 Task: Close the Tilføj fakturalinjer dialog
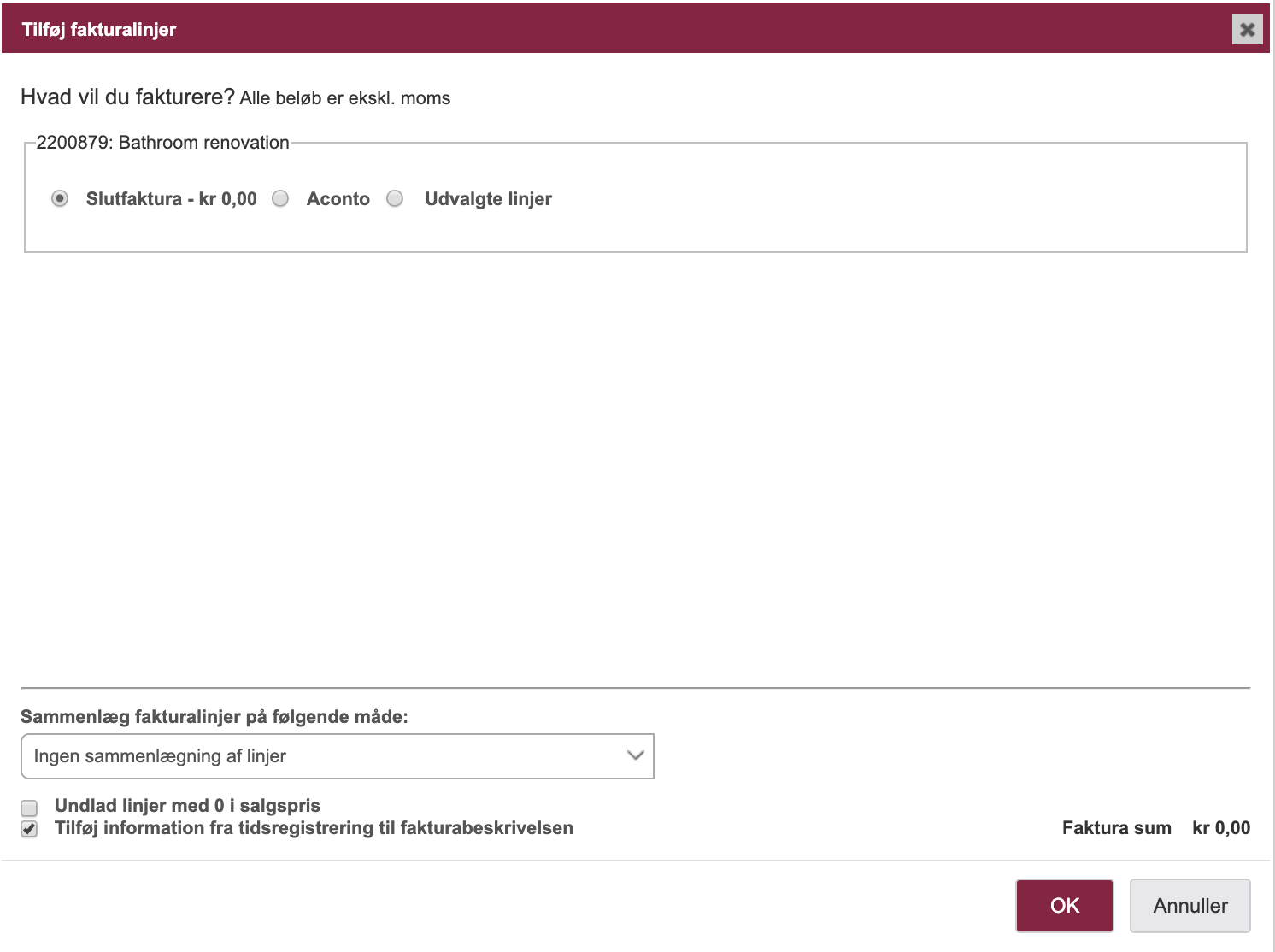click(1247, 29)
